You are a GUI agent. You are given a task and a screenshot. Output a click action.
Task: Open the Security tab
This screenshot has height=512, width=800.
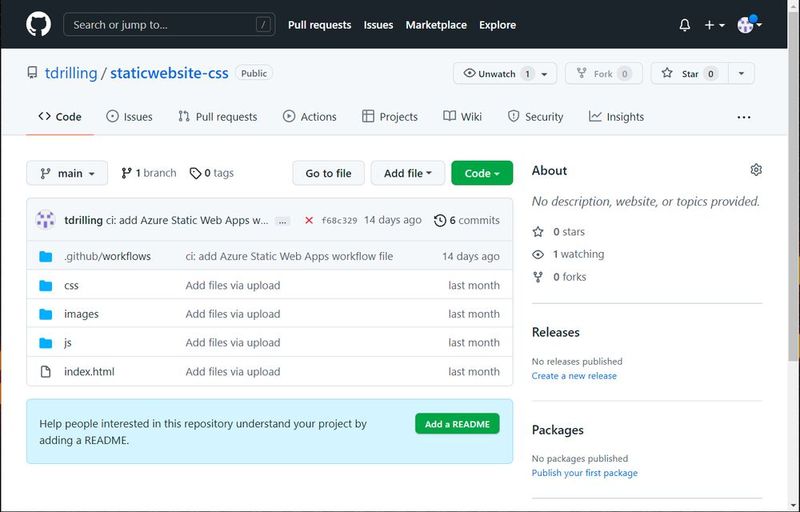click(535, 117)
